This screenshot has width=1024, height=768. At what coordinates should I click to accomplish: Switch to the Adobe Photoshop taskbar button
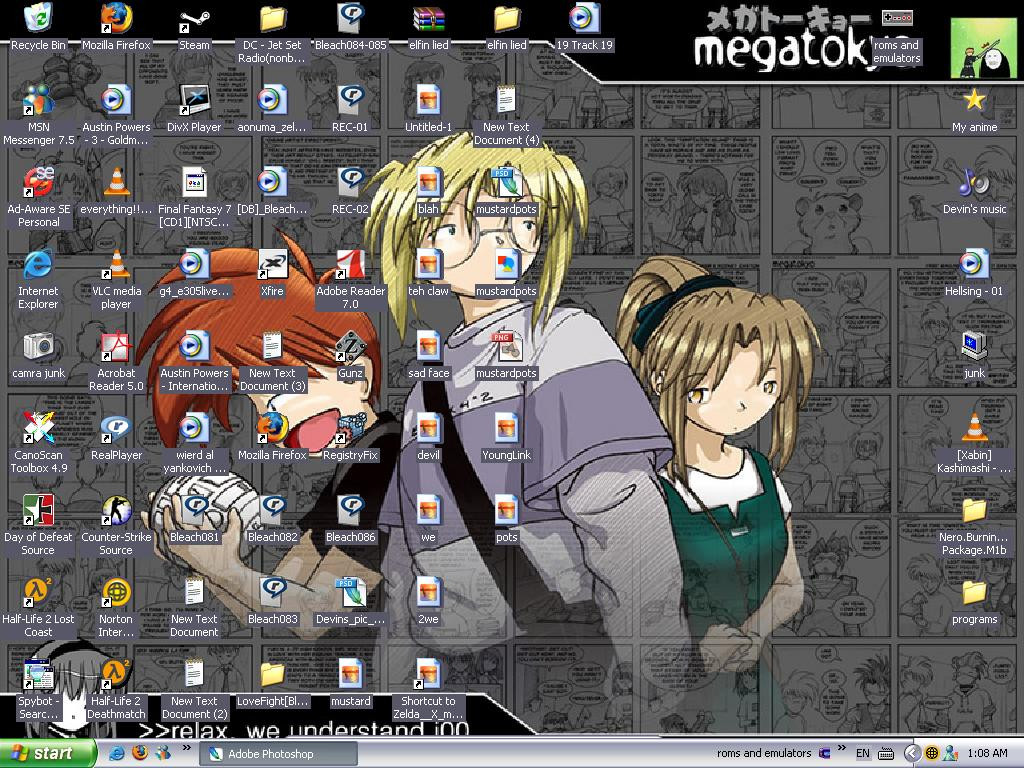(x=278, y=754)
